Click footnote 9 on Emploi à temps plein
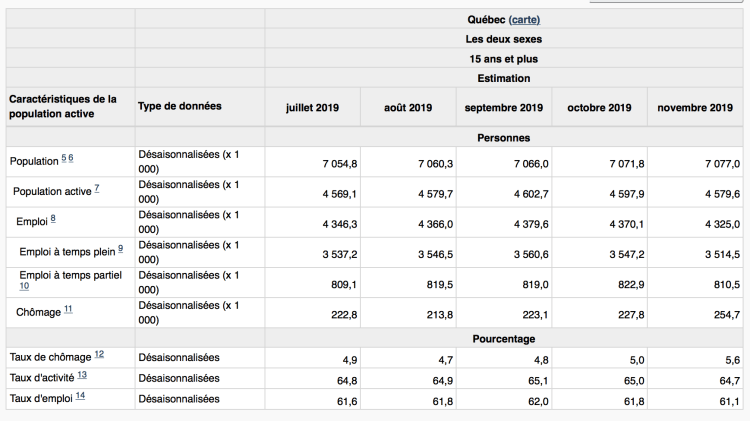Viewport: 750px width, 421px height. coord(120,248)
